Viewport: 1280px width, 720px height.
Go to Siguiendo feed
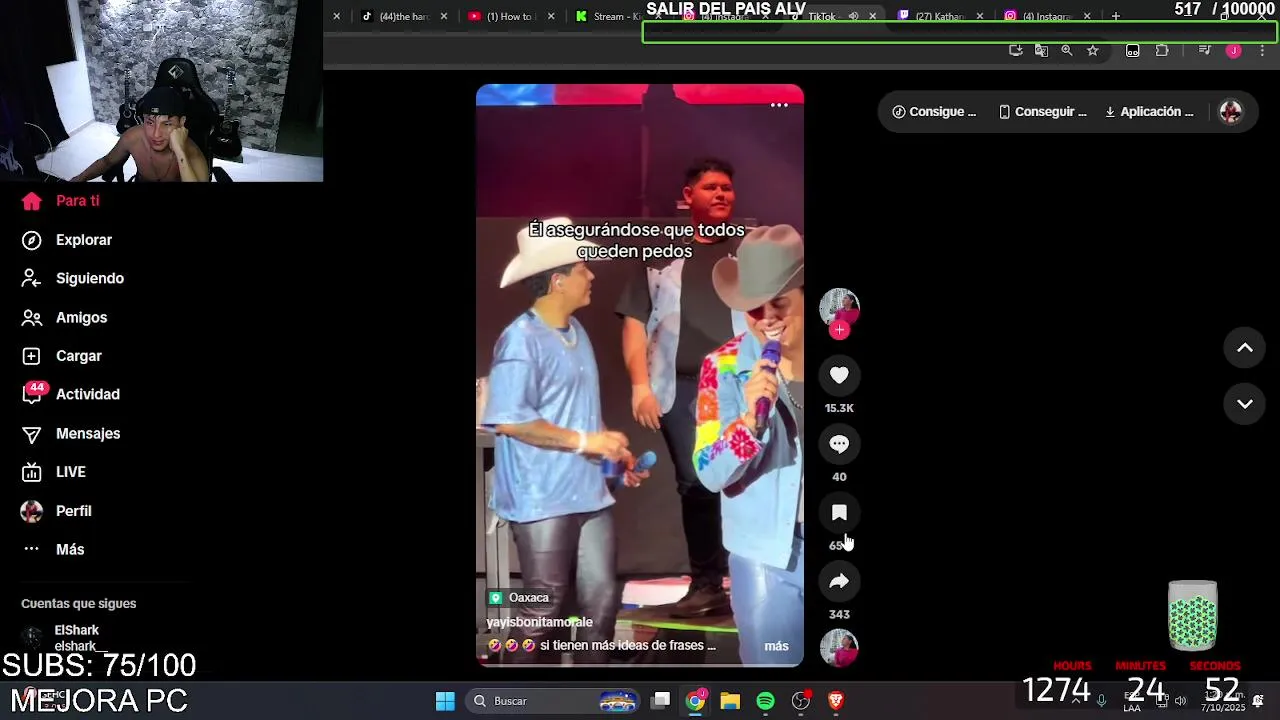click(x=72, y=278)
